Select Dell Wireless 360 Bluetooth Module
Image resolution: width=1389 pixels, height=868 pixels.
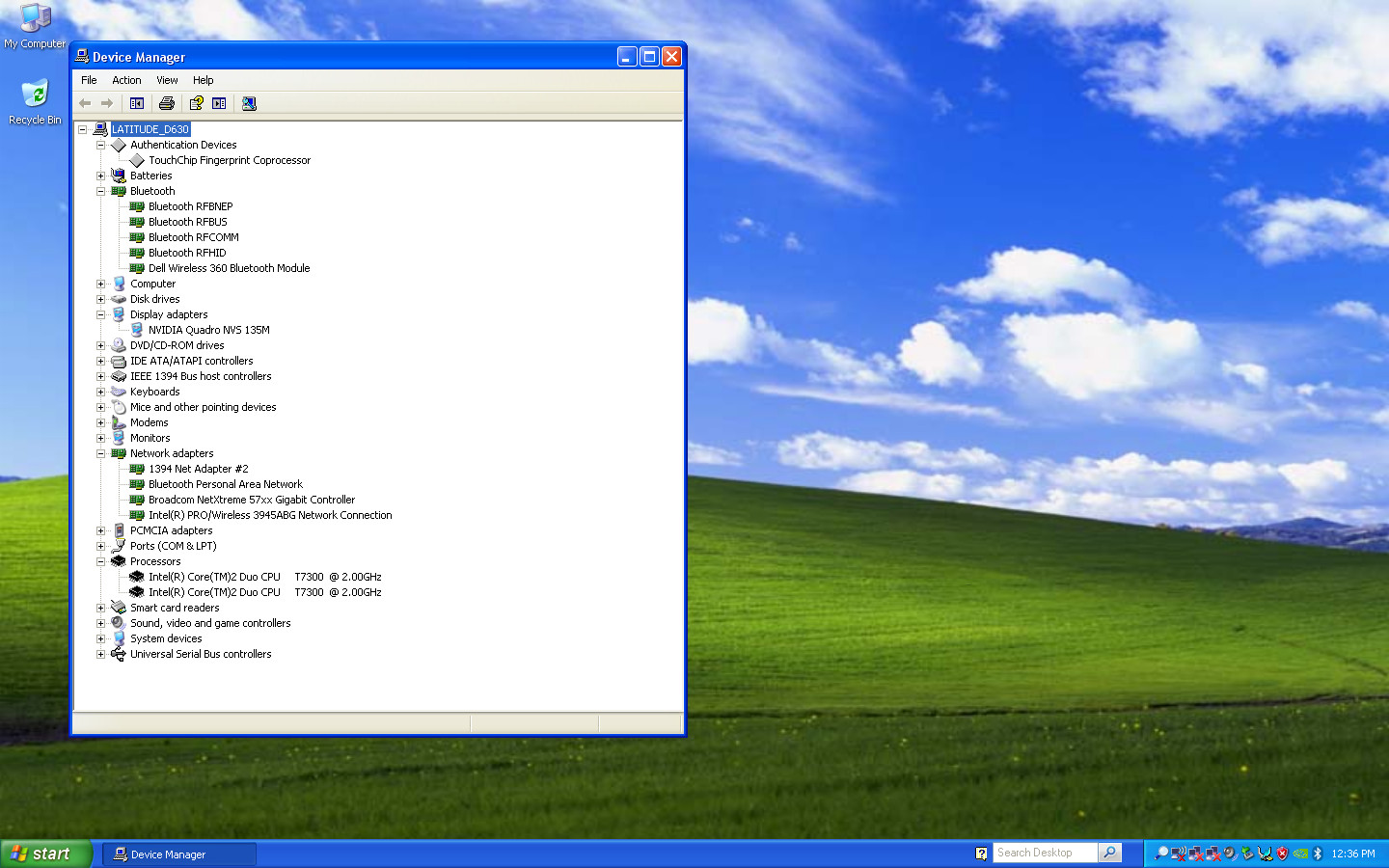pos(229,268)
